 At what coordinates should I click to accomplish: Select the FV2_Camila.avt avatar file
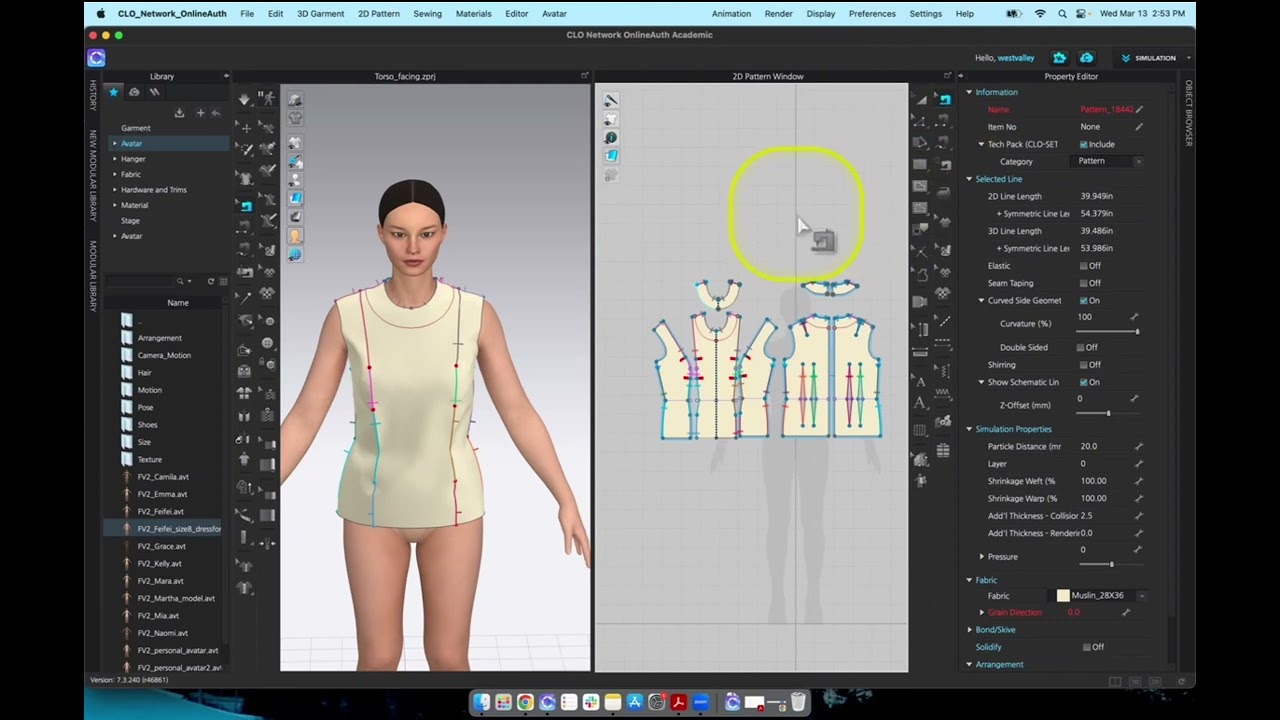coord(163,477)
